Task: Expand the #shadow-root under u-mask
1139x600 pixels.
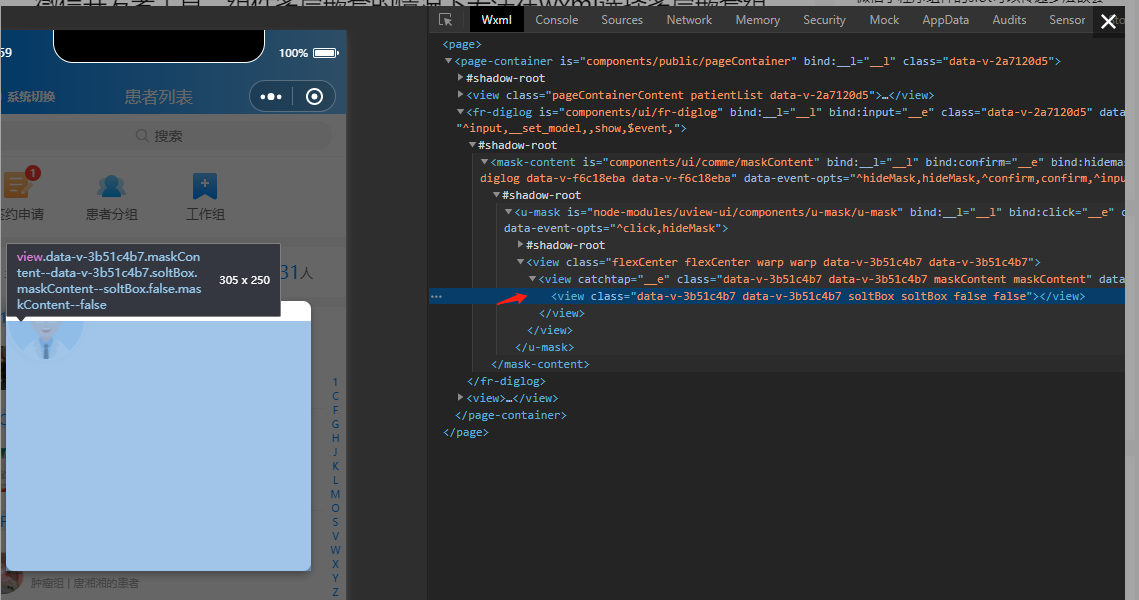Action: tap(521, 245)
